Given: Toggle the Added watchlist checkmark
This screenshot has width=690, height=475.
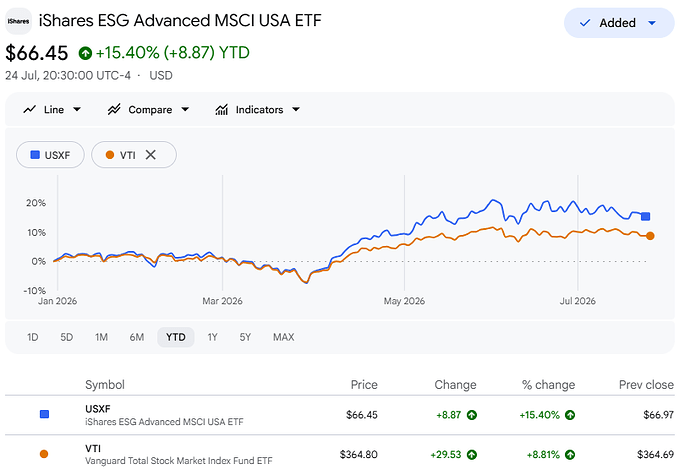Looking at the screenshot, I should (585, 23).
